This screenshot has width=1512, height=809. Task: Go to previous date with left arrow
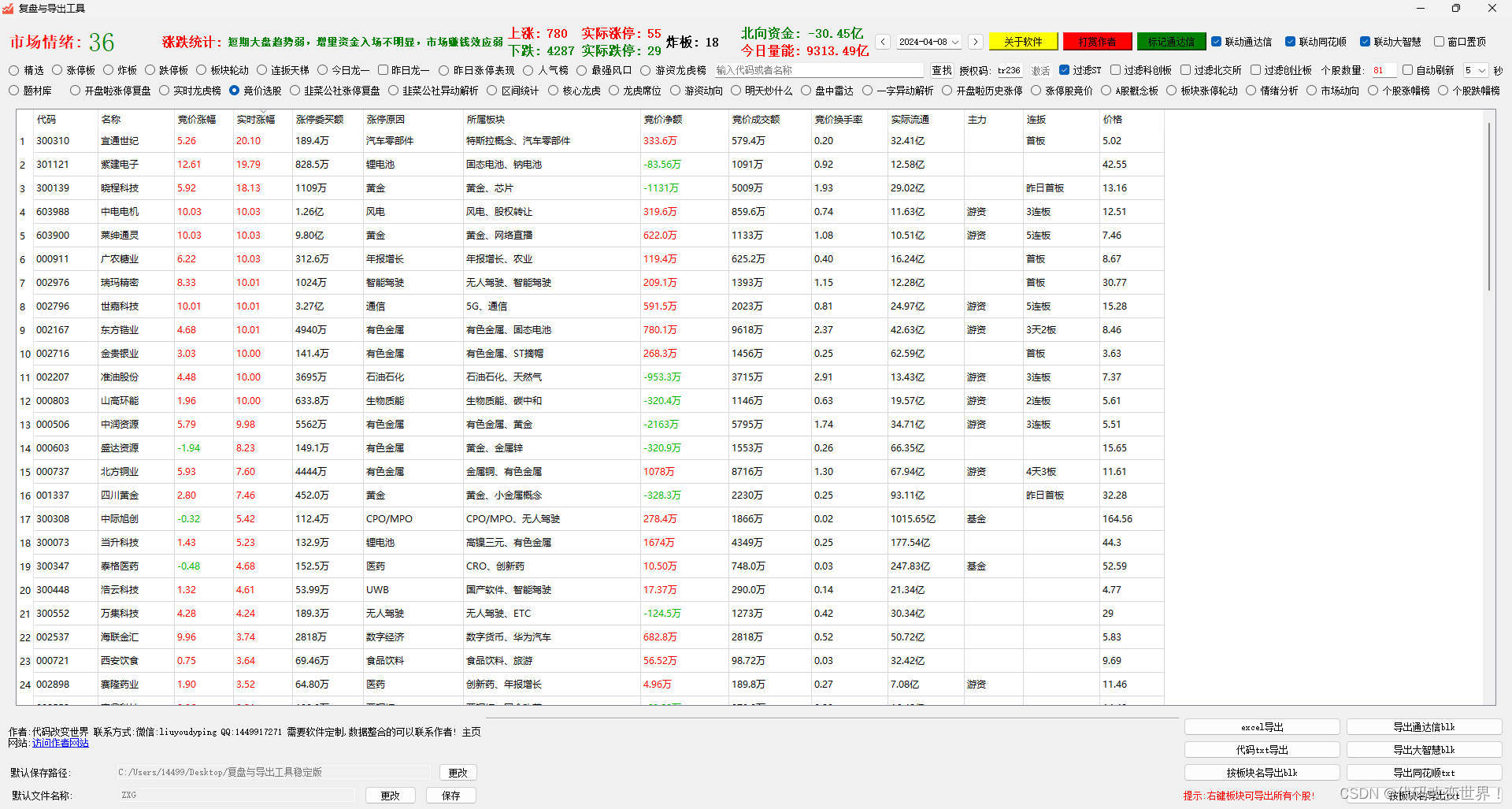(x=883, y=42)
